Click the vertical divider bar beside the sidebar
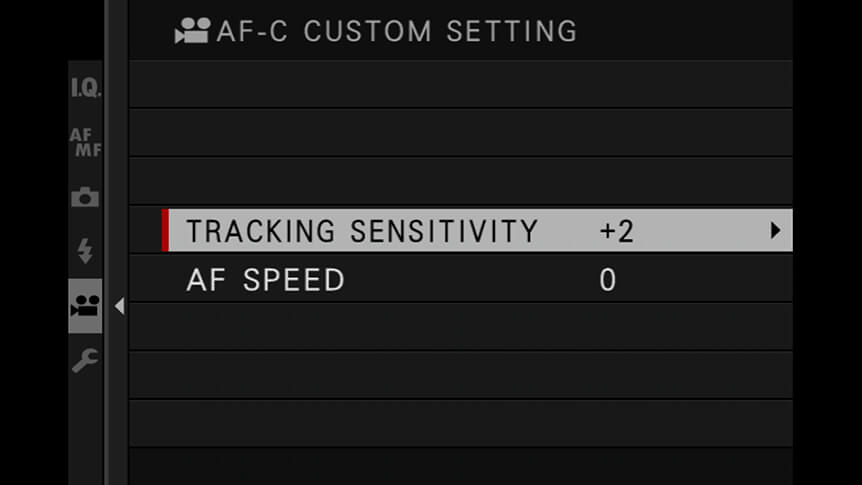This screenshot has height=485, width=862. point(116,242)
